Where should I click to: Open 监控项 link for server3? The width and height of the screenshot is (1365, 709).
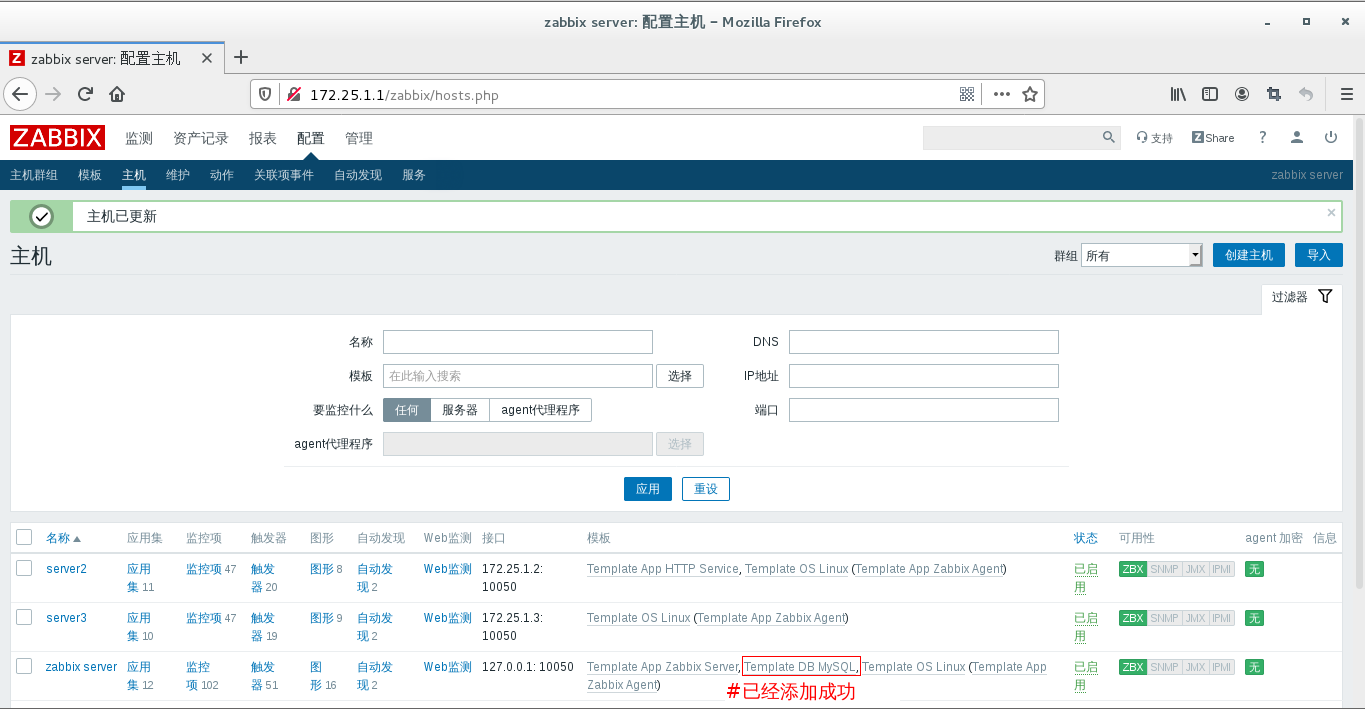204,618
